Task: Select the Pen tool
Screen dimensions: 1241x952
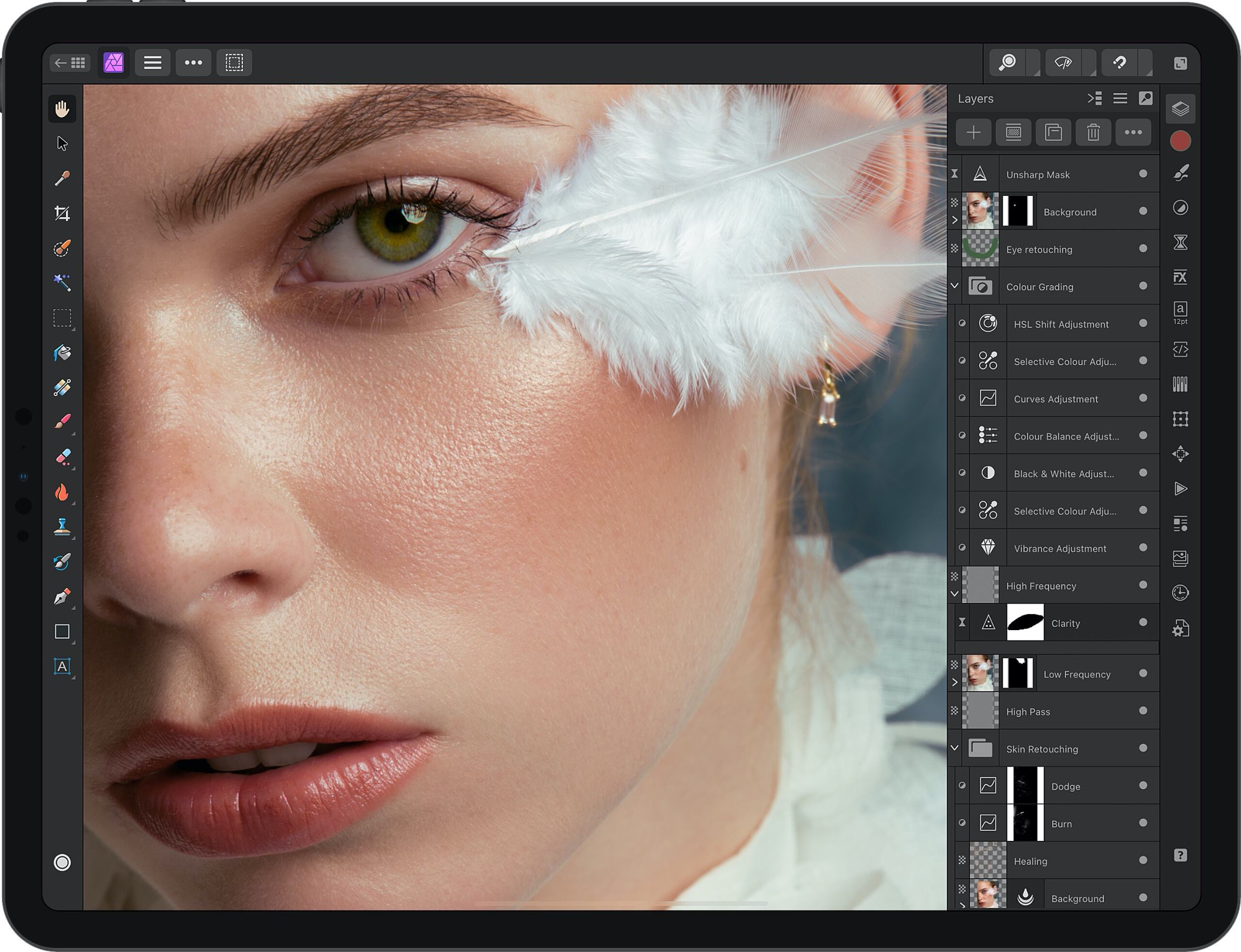Action: coord(62,597)
